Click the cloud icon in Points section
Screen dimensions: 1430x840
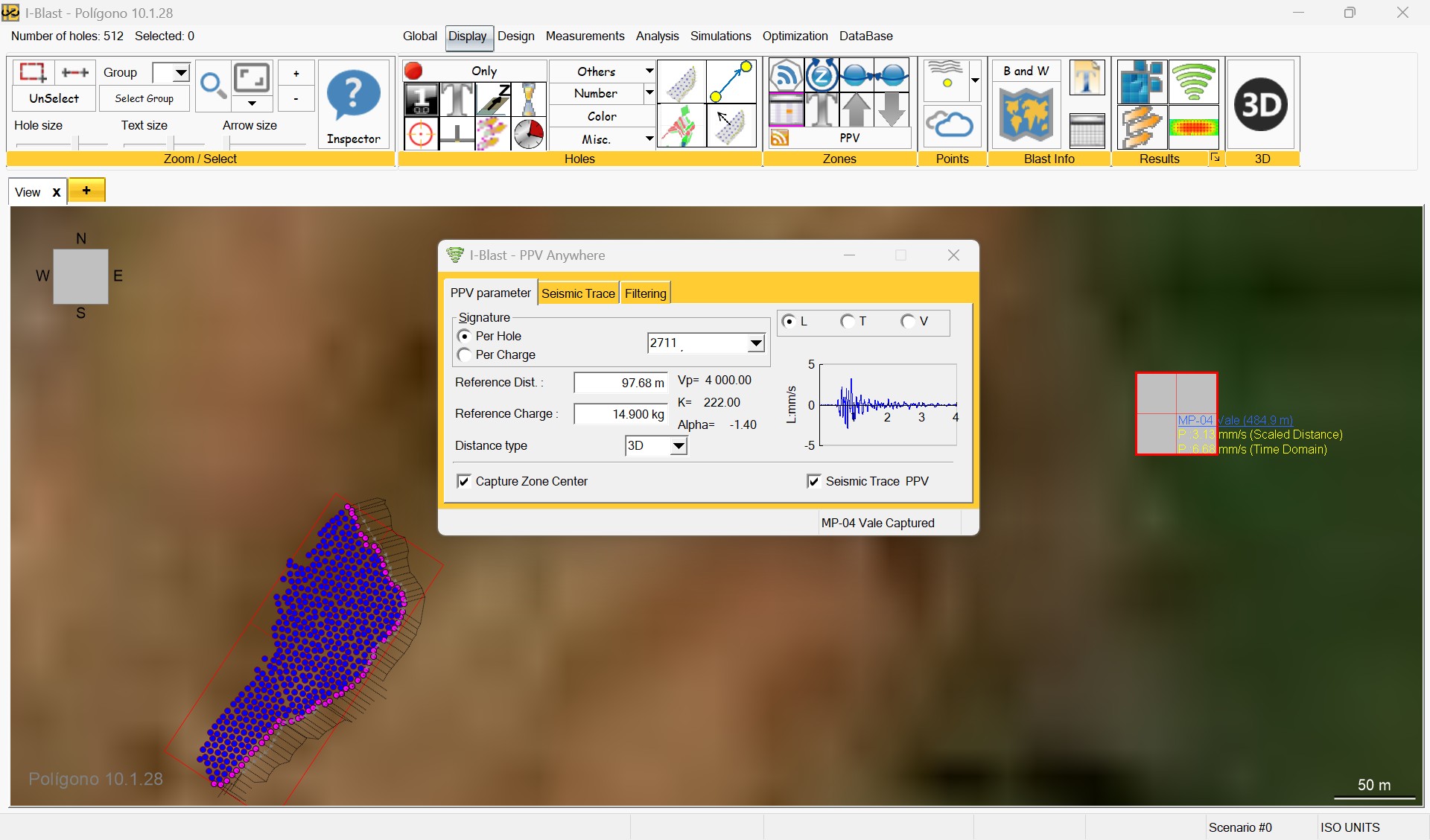(952, 126)
